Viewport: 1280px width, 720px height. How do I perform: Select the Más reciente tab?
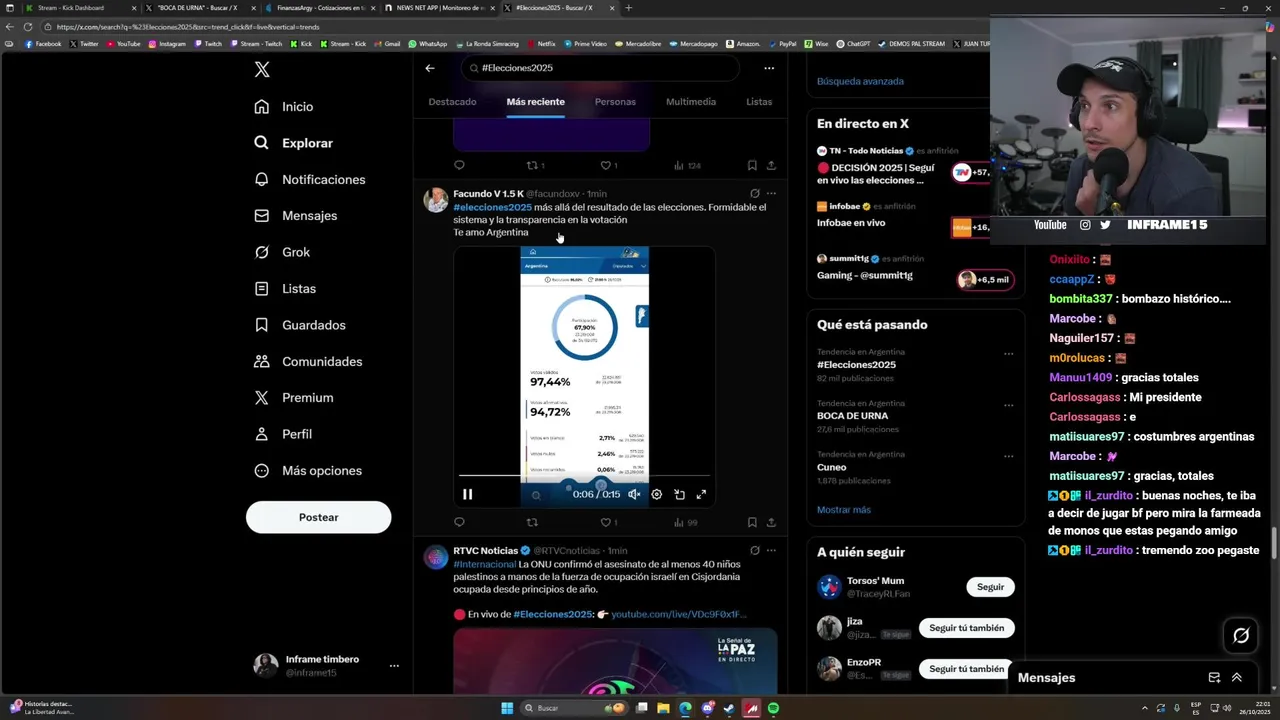[x=535, y=102]
